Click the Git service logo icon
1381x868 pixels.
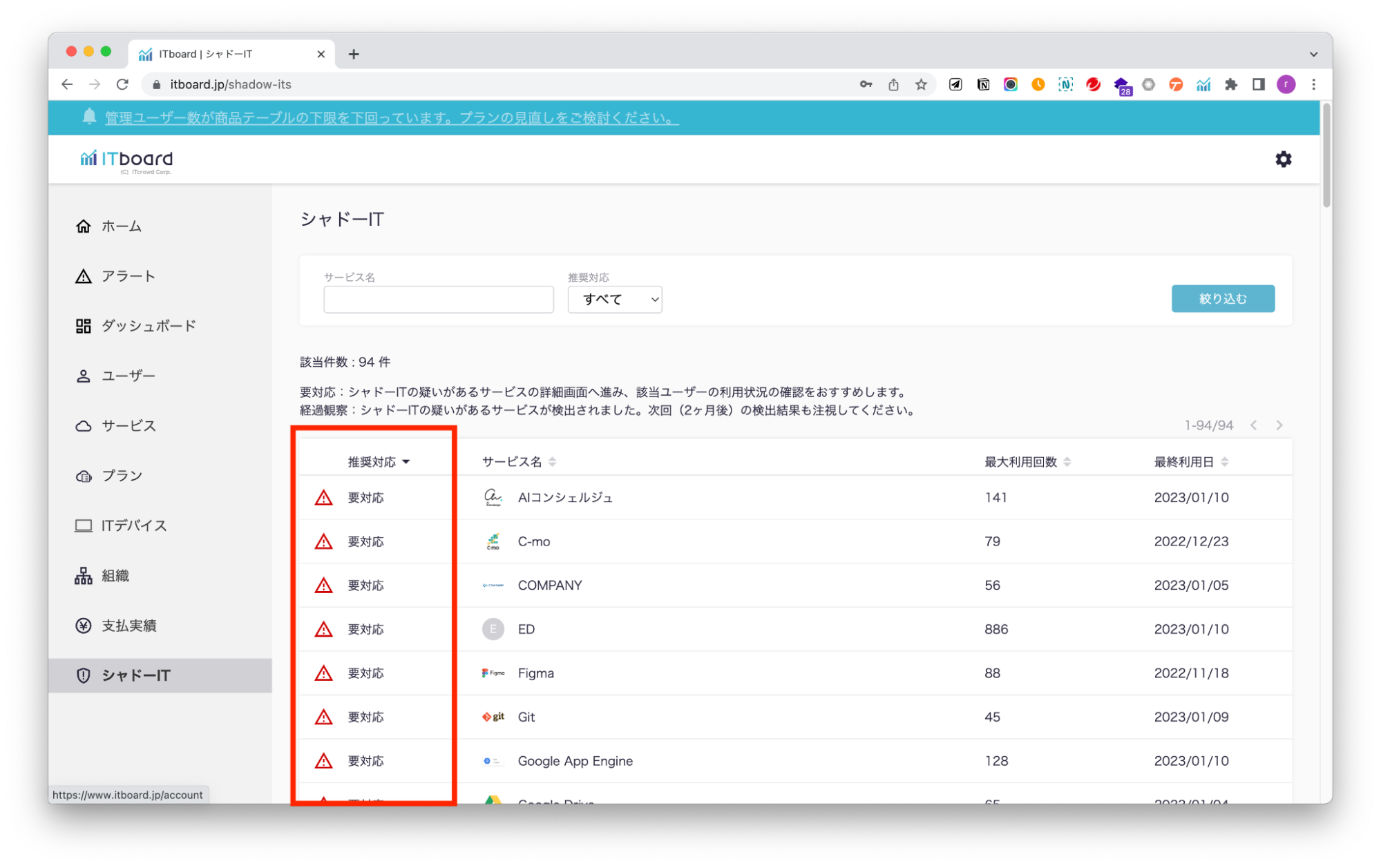coord(493,717)
